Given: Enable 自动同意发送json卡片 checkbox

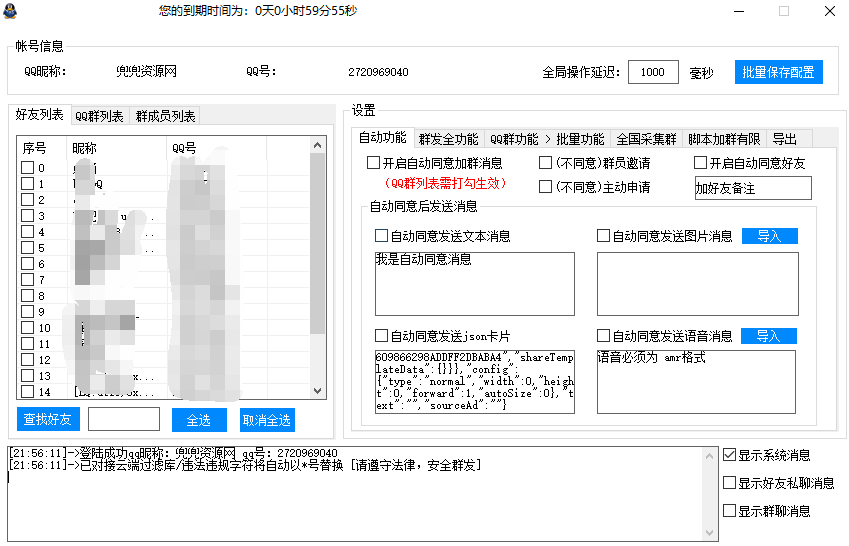Looking at the screenshot, I should click(x=381, y=336).
